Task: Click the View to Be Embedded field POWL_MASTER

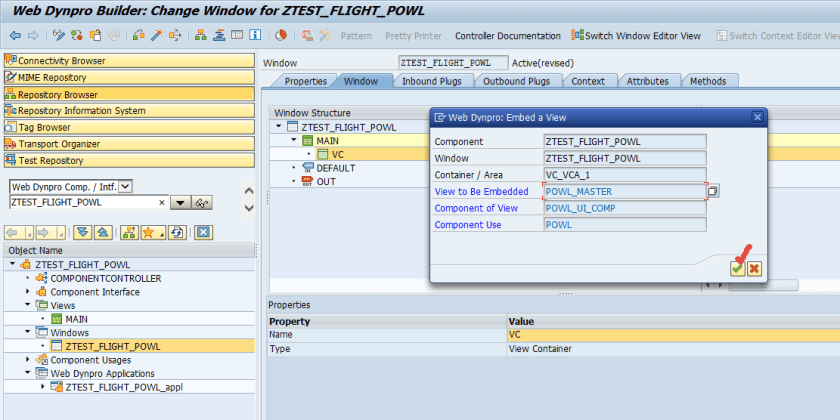Action: [x=625, y=191]
